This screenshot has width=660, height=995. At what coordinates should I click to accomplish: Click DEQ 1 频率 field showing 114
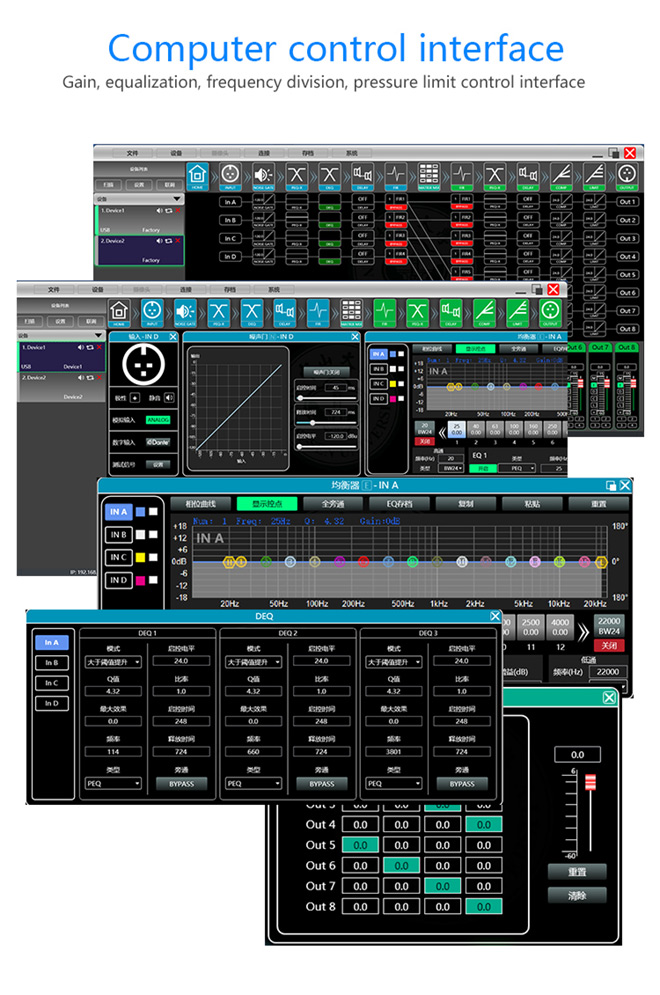pos(113,752)
